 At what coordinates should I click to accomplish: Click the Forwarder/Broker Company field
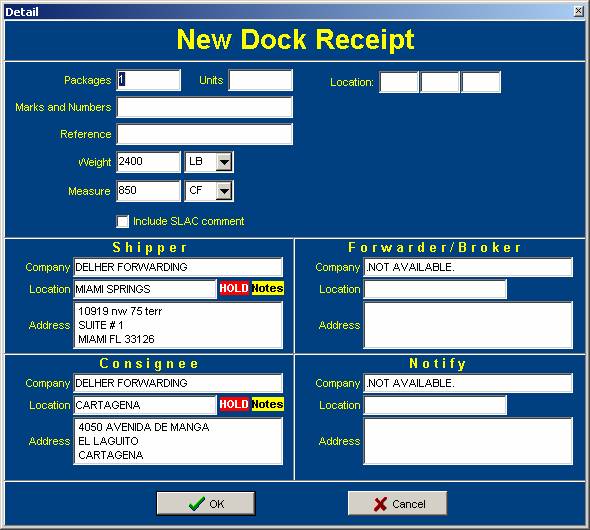click(x=468, y=267)
